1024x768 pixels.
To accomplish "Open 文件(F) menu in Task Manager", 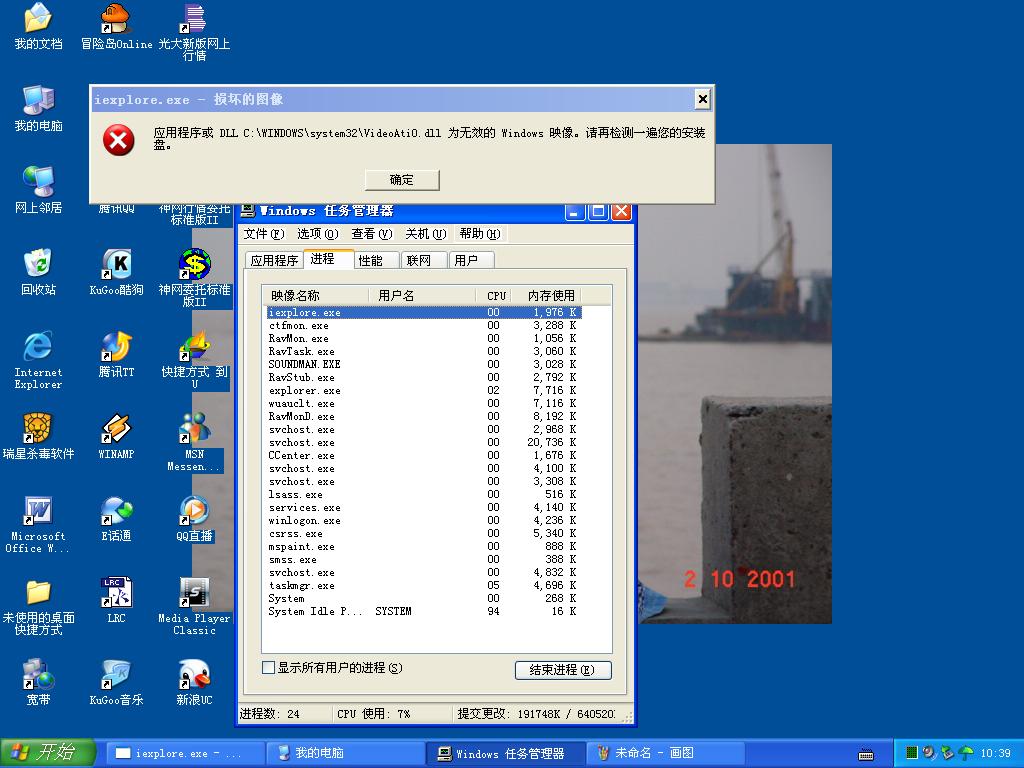I will [264, 234].
